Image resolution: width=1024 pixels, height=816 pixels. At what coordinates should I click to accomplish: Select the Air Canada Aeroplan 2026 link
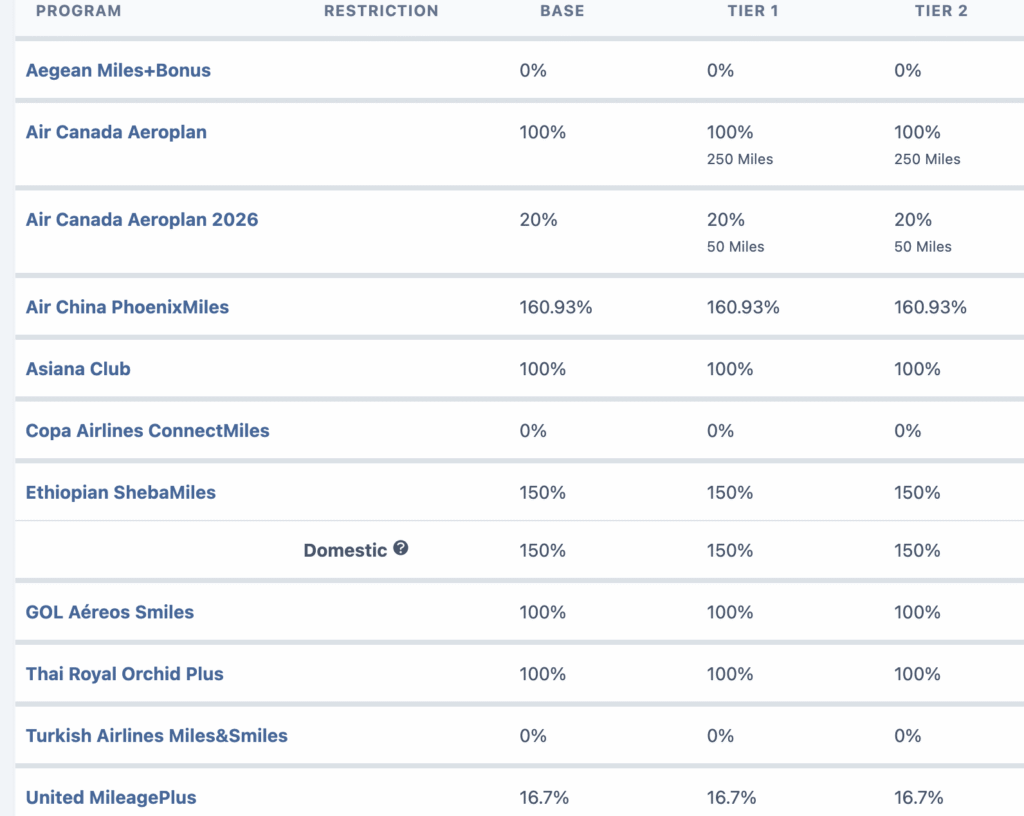click(142, 220)
